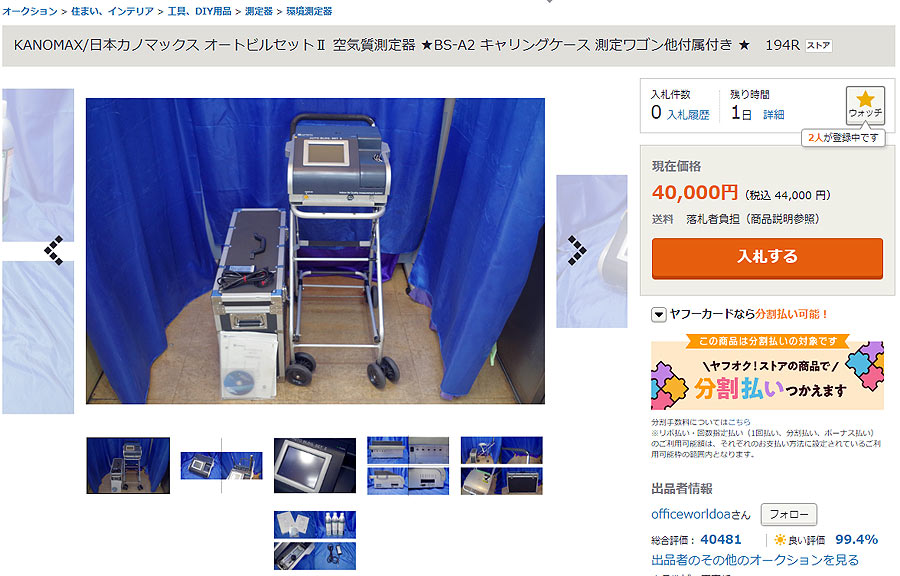Click the ストア badge next to title
Image resolution: width=900 pixels, height=576 pixels.
(x=818, y=45)
